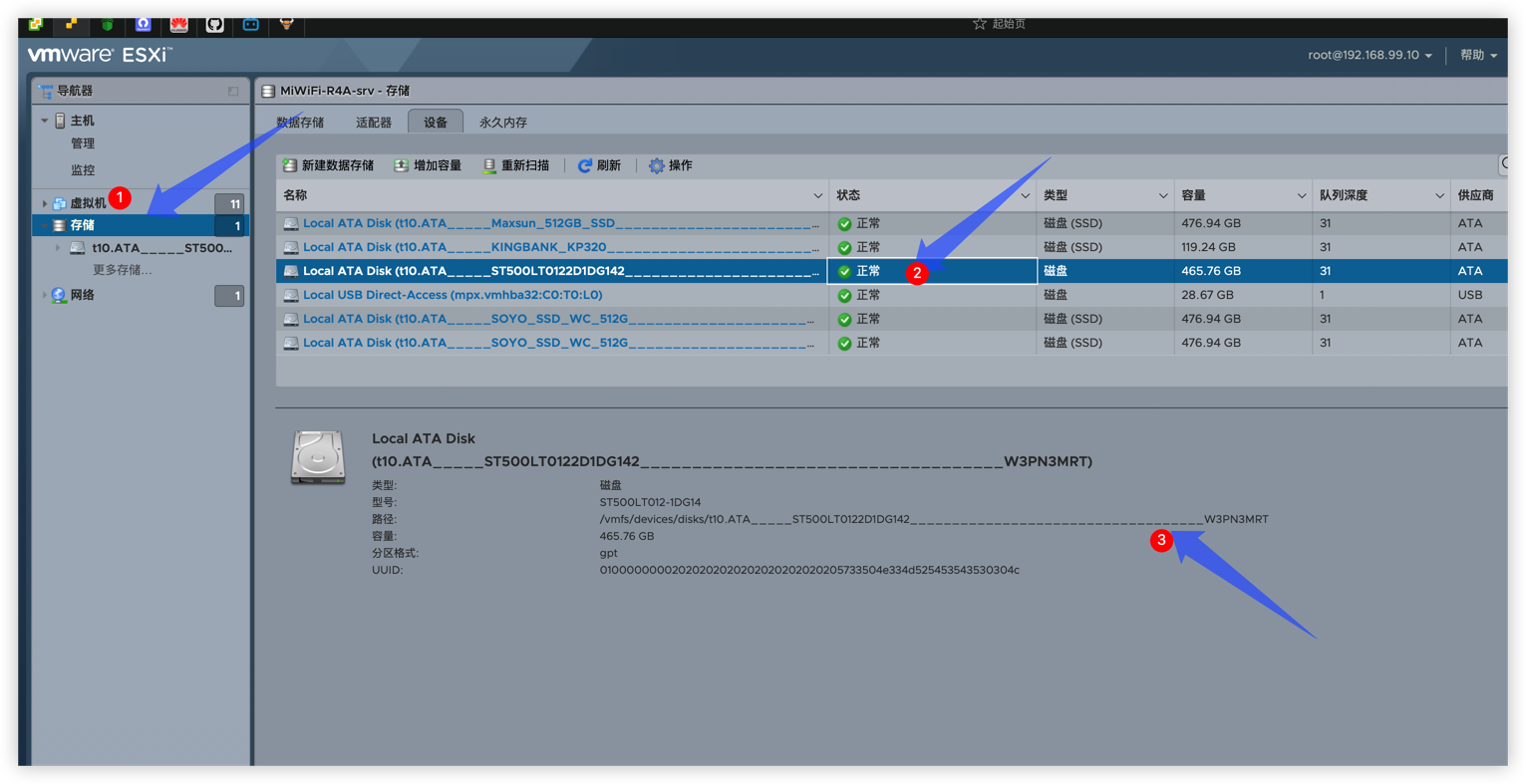1526x784 pixels.
Task: Click the 操作 gear icon
Action: coord(656,165)
